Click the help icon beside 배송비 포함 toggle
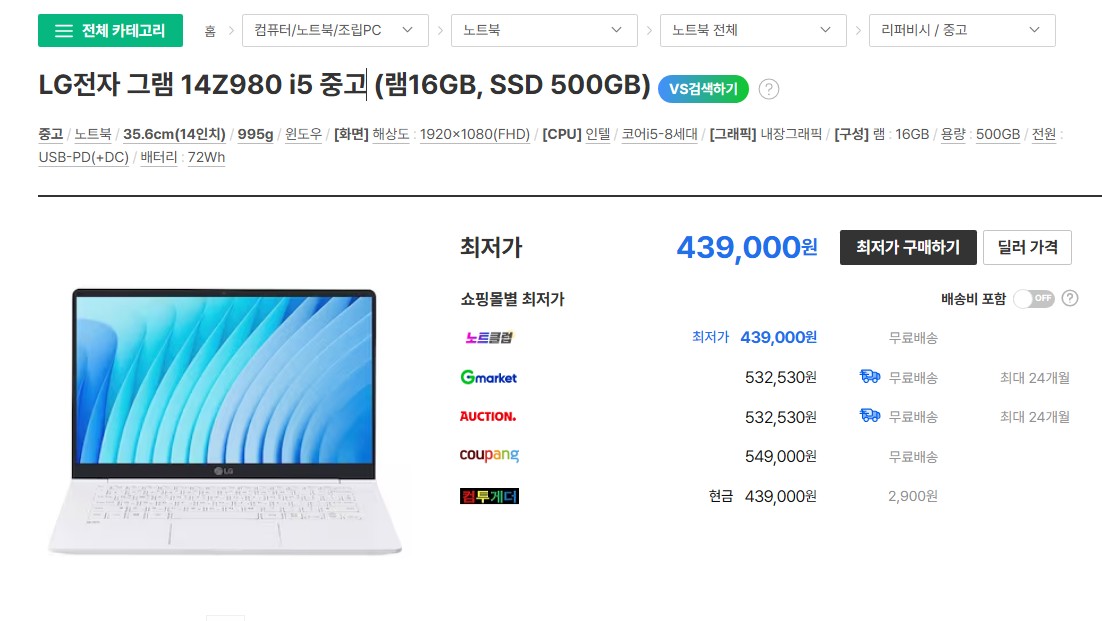 pos(1070,299)
